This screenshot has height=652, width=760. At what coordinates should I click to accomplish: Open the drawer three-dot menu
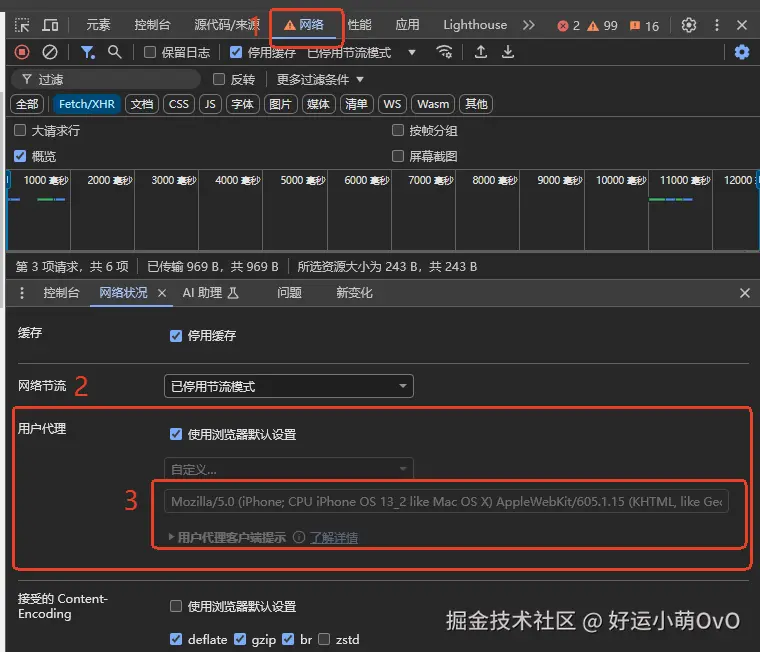click(x=22, y=293)
